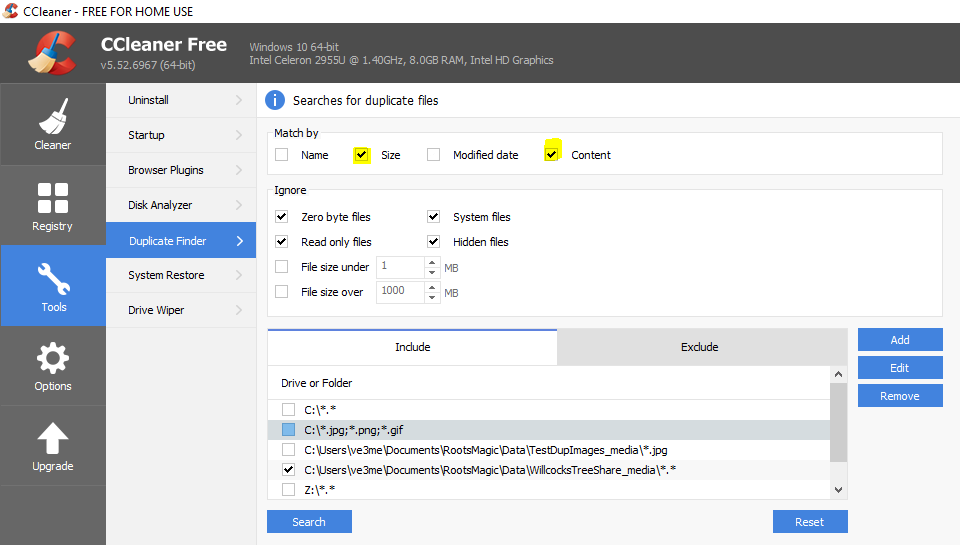Start the duplicate Search
Viewport: 960px width, 545px height.
point(309,522)
